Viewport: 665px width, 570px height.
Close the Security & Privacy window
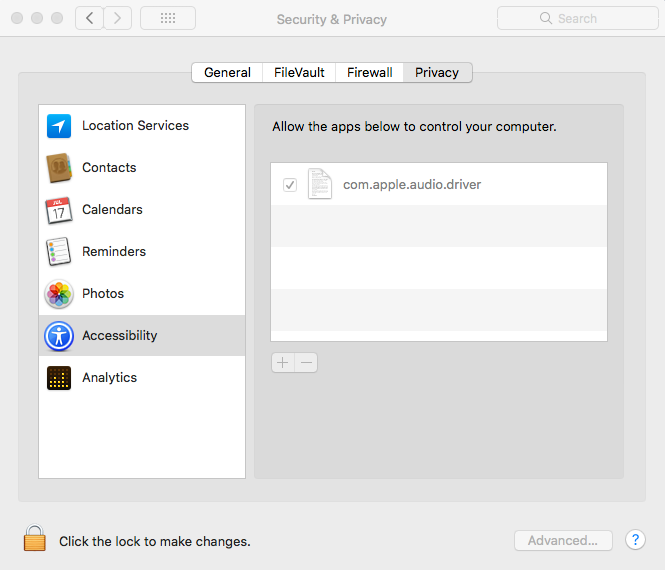tap(17, 18)
